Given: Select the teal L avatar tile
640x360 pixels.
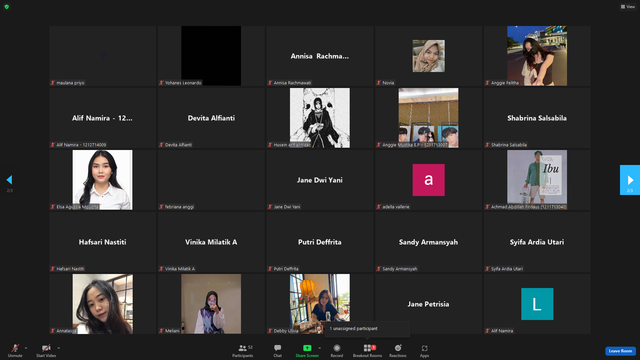Looking at the screenshot, I should coord(537,304).
